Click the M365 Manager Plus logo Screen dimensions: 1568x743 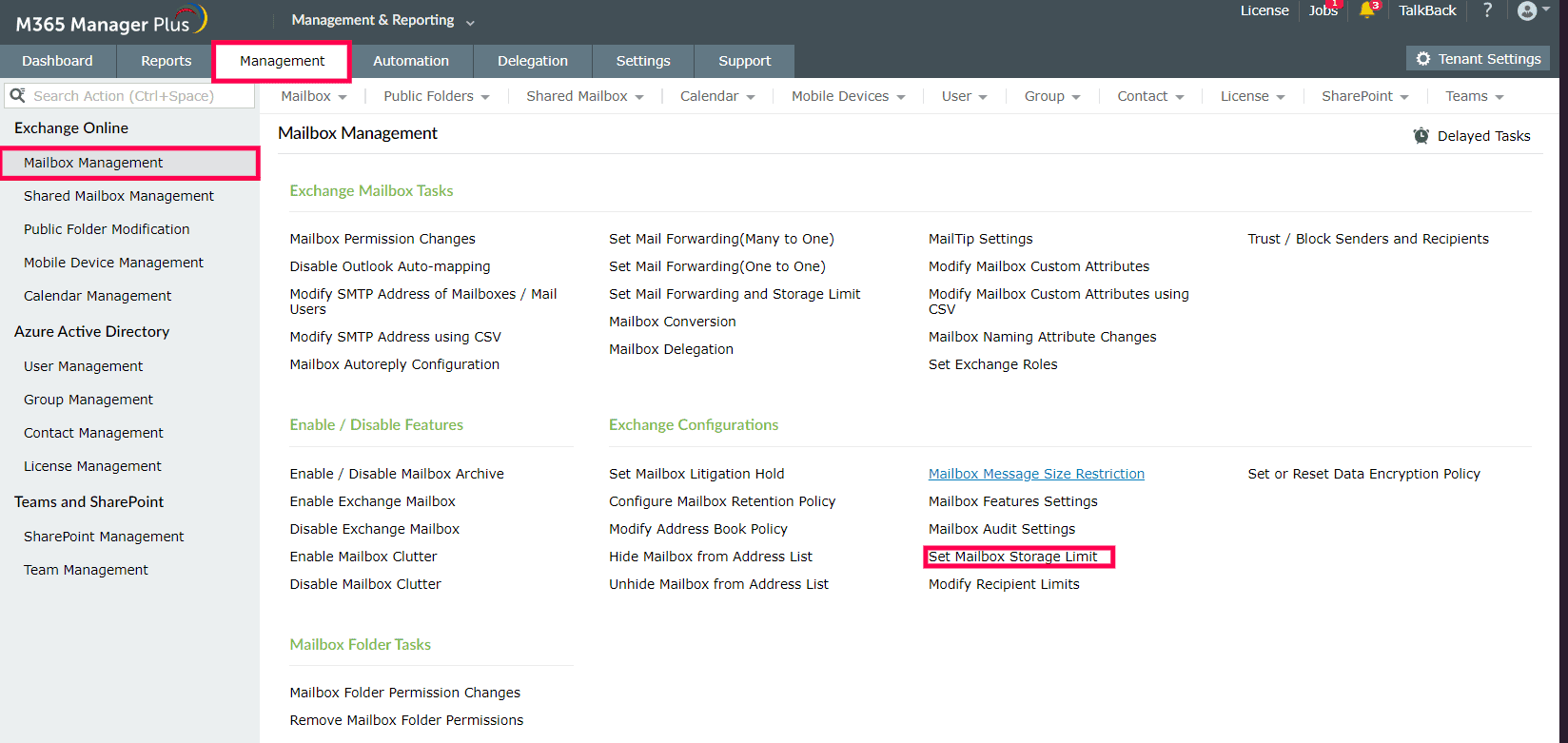tap(111, 22)
